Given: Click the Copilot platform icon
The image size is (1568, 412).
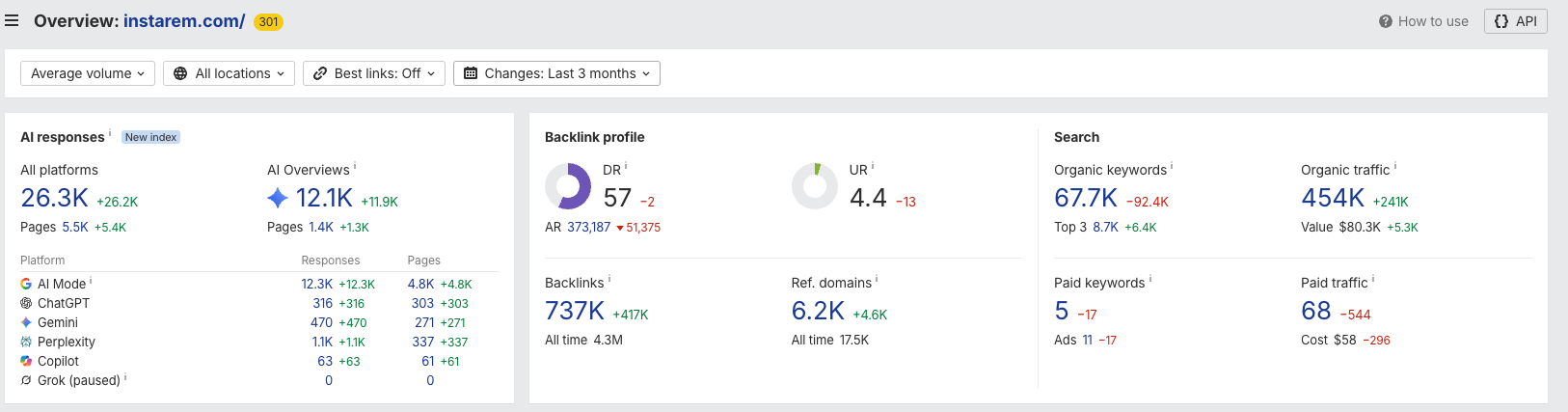Looking at the screenshot, I should (x=26, y=361).
